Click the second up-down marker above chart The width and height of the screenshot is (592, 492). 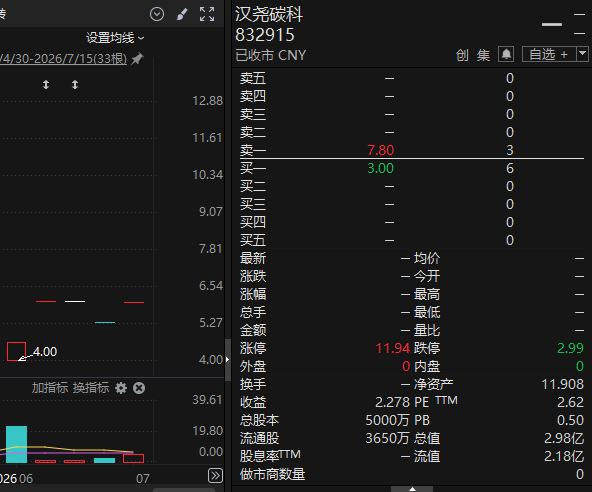tap(75, 85)
